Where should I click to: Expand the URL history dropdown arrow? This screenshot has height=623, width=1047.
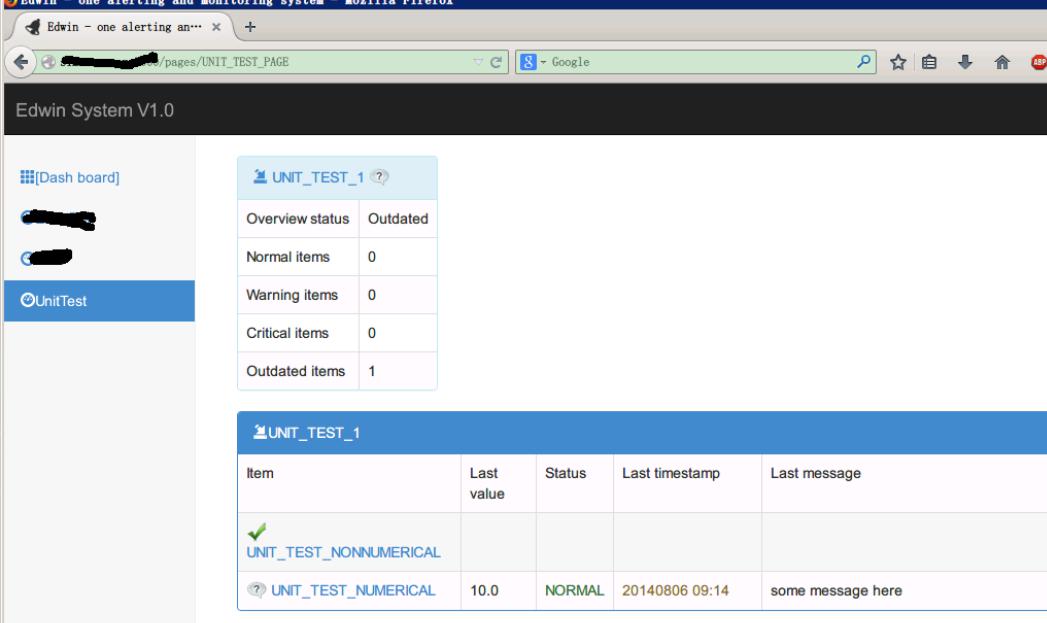480,63
